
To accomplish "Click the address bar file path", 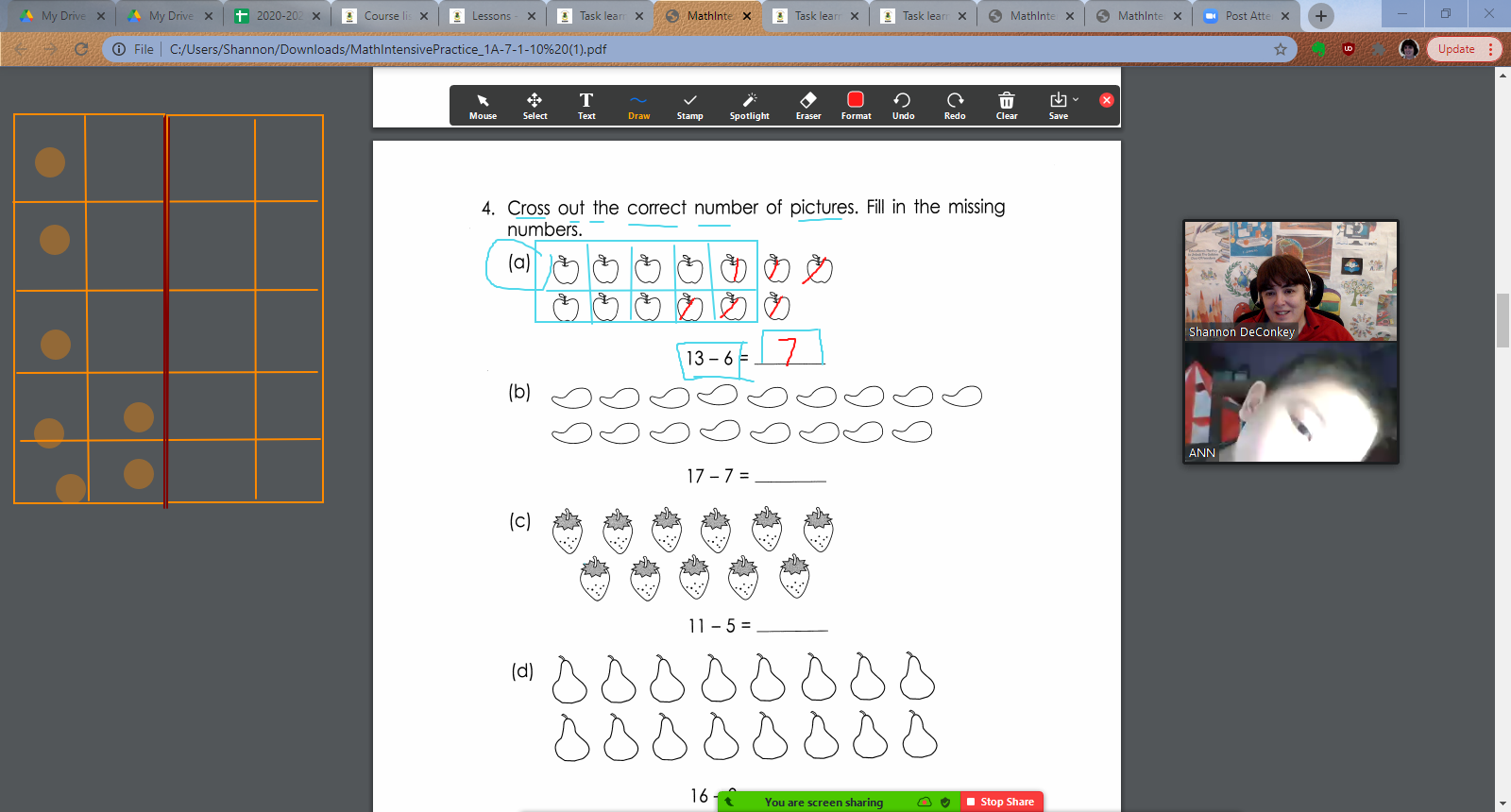I will (x=388, y=49).
